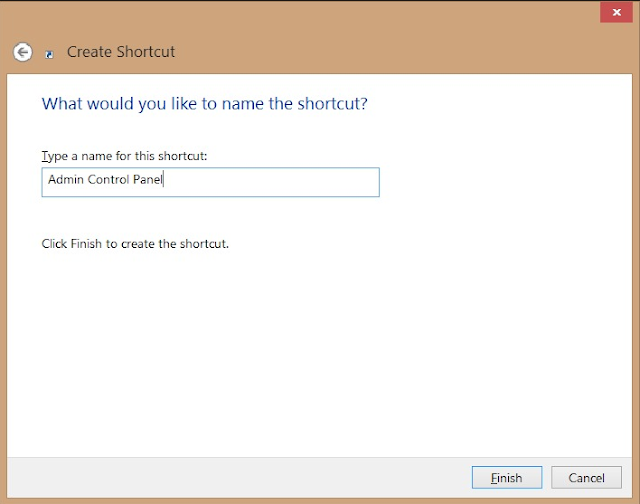Click the shortcut name input field

click(211, 182)
